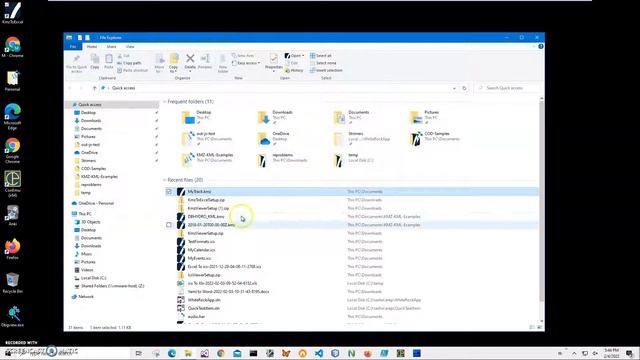The width and height of the screenshot is (640, 360).
Task: Select the Firefox desktop icon
Action: click(x=12, y=249)
